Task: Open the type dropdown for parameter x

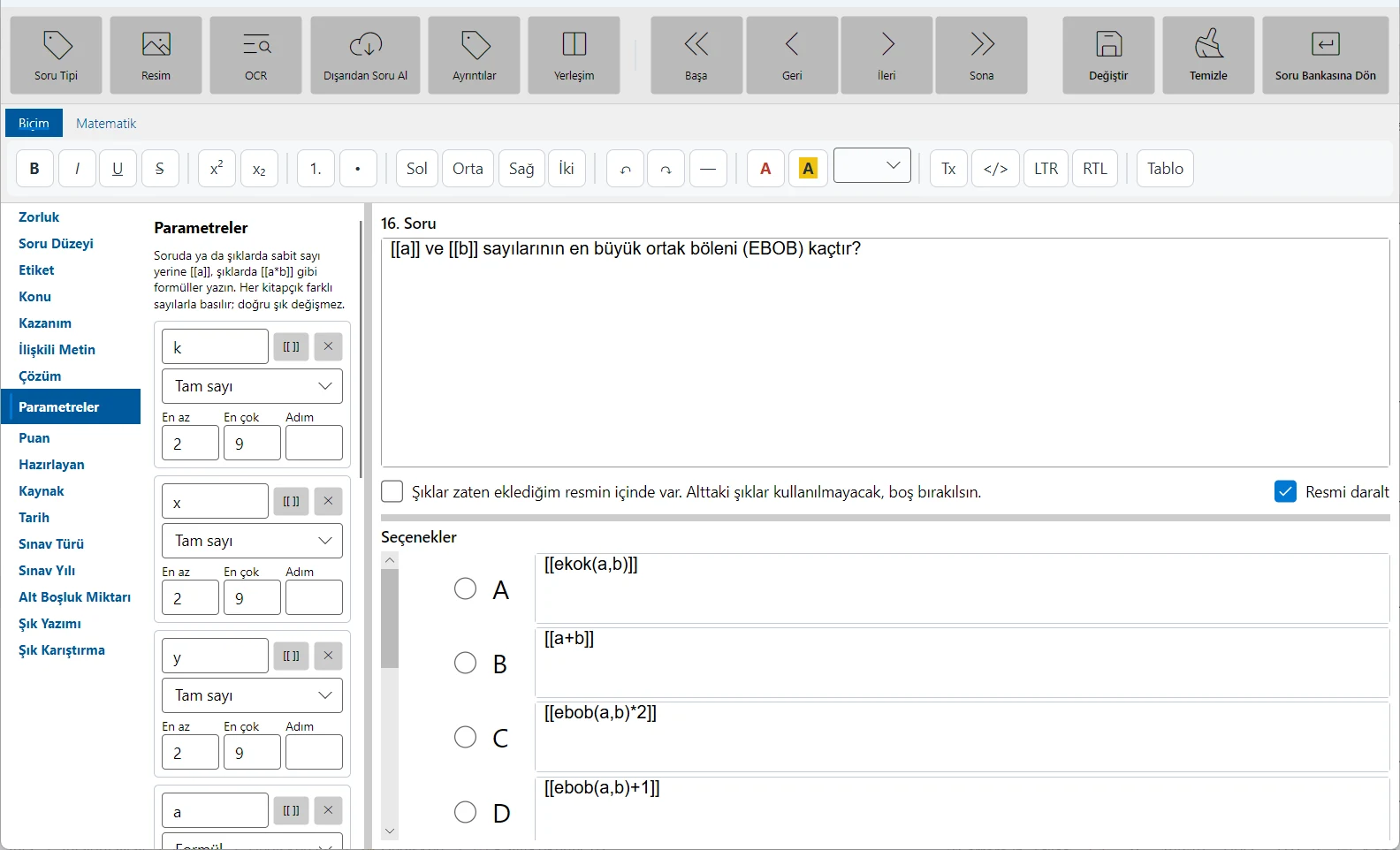Action: pyautogui.click(x=252, y=541)
